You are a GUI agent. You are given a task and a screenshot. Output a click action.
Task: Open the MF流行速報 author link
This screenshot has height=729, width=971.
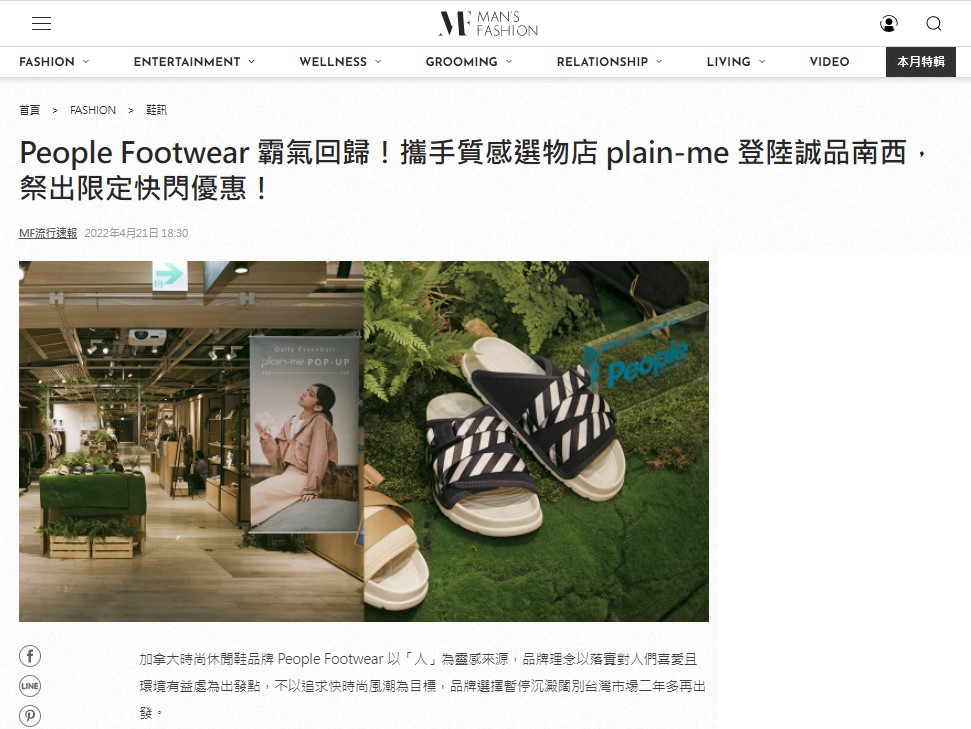pos(48,233)
